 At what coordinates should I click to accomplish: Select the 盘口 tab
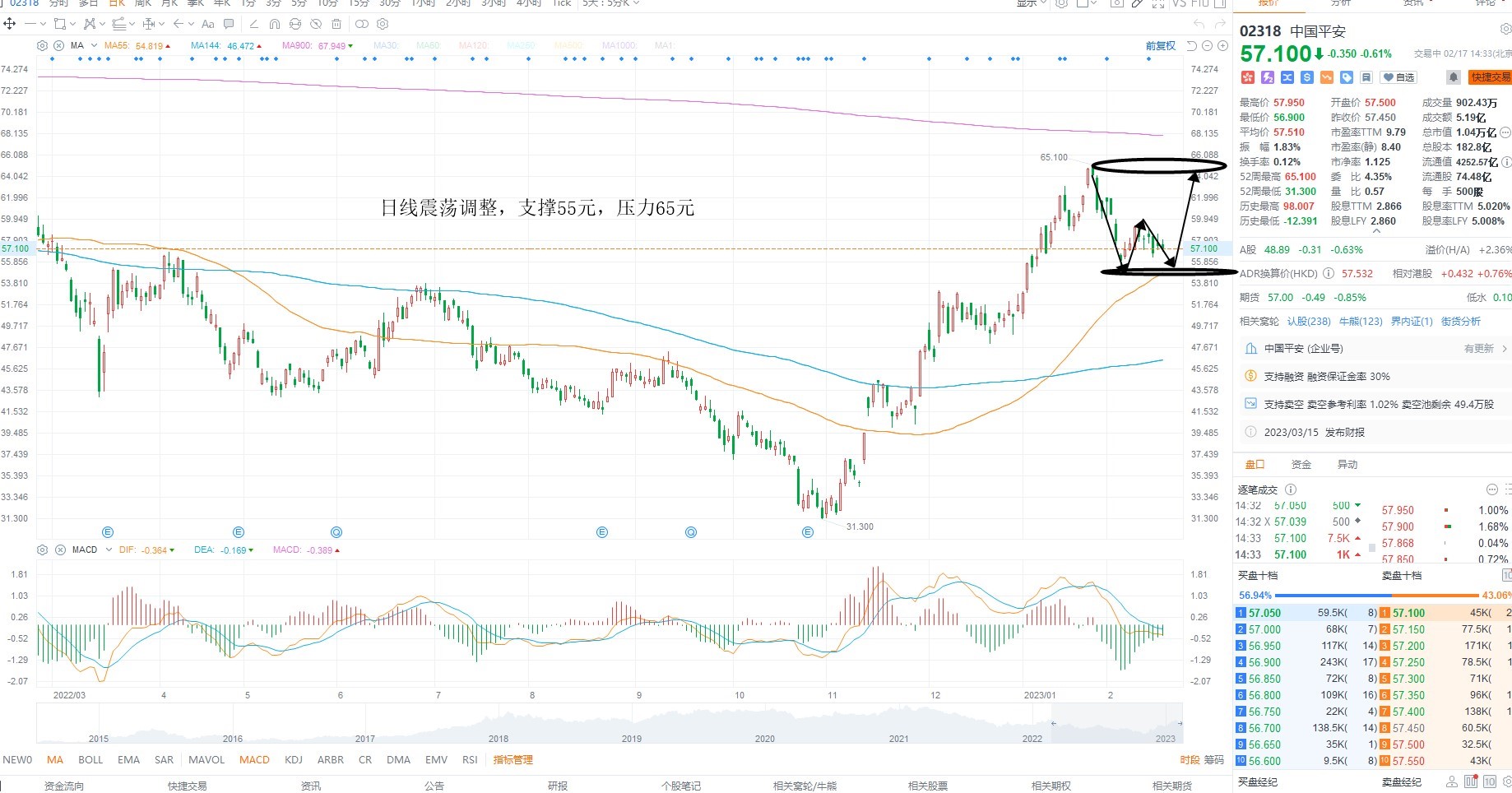[x=1255, y=465]
